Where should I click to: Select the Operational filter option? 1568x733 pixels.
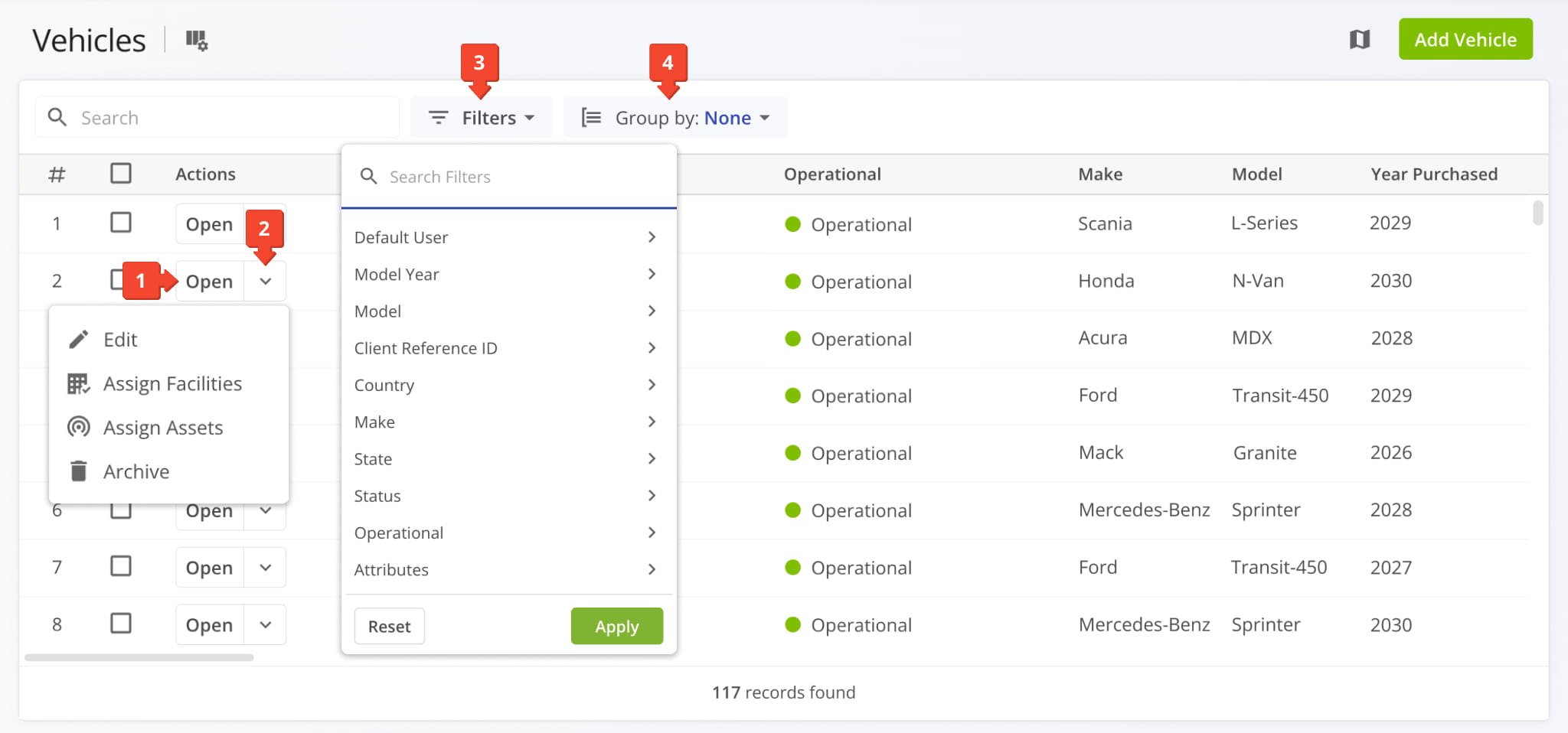508,533
